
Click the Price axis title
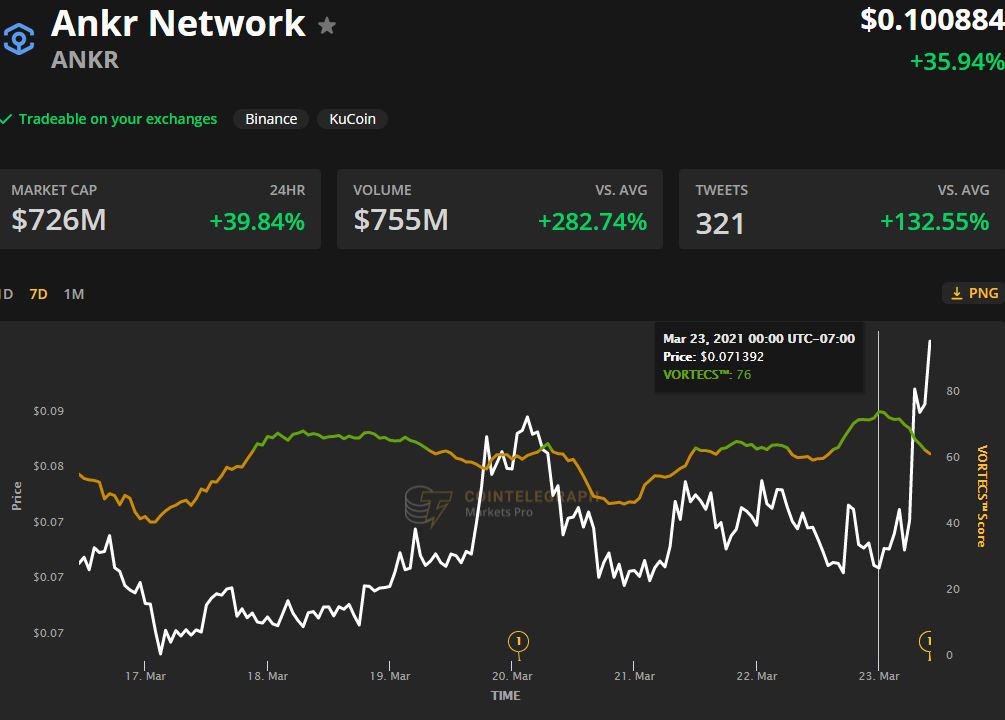tap(17, 496)
